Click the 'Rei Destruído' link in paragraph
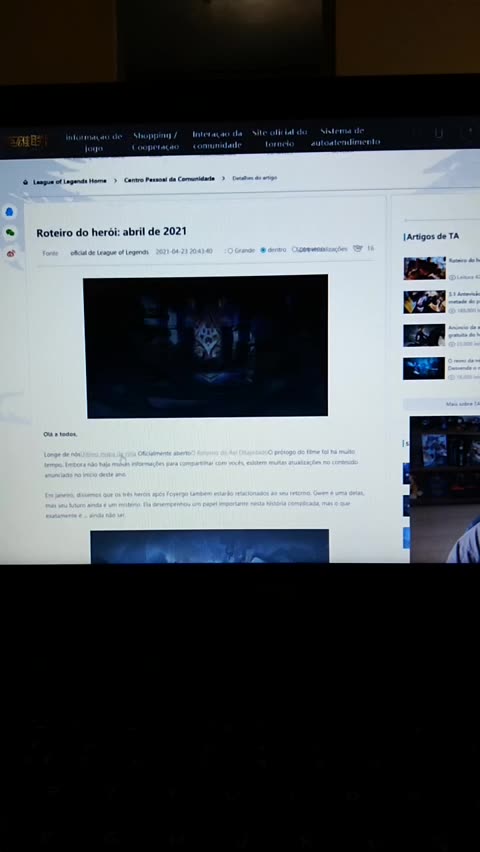480x852 pixels. pos(230,452)
